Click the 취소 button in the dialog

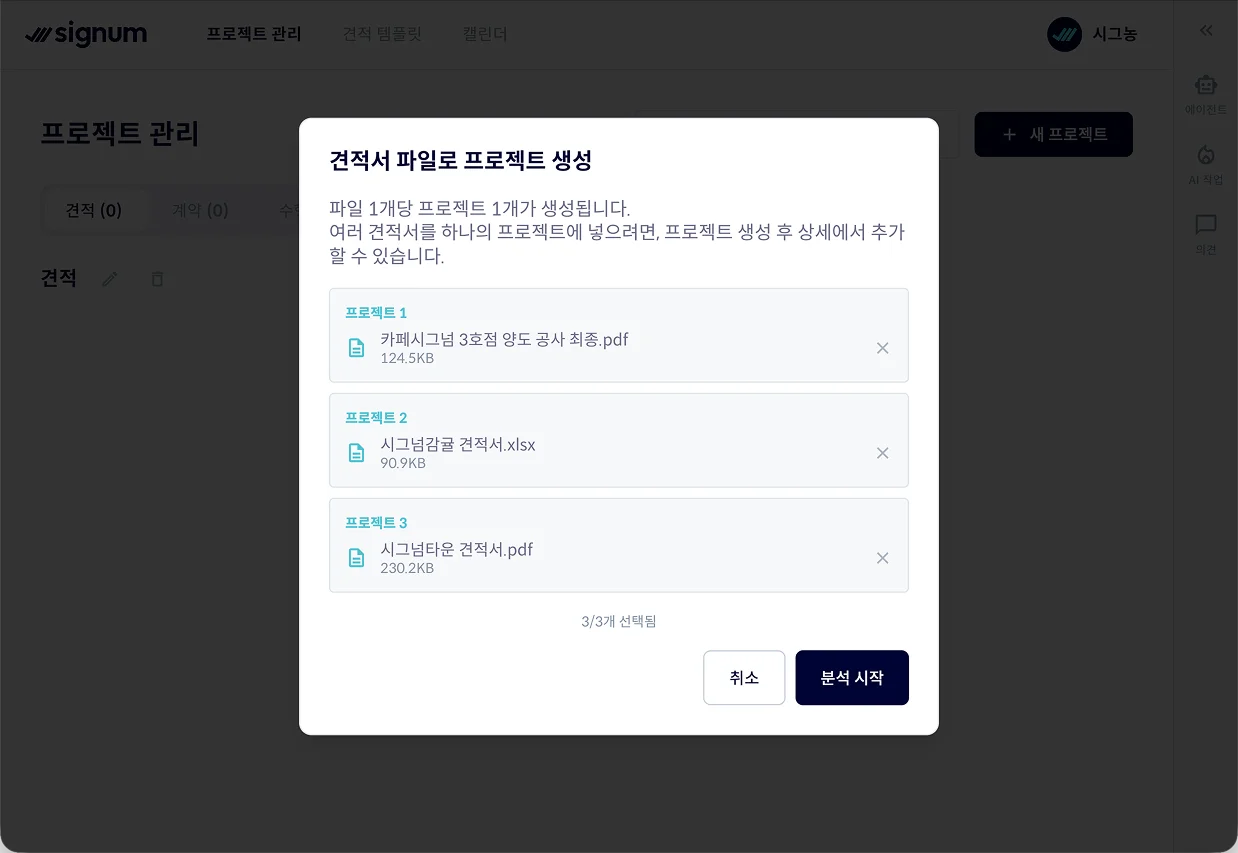pos(744,677)
